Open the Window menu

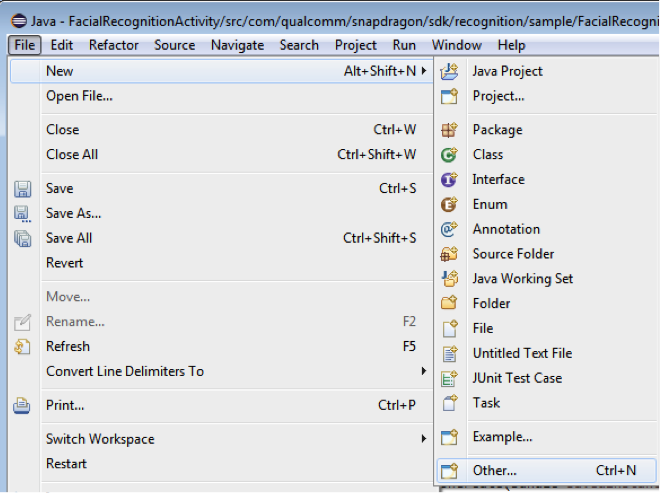457,45
